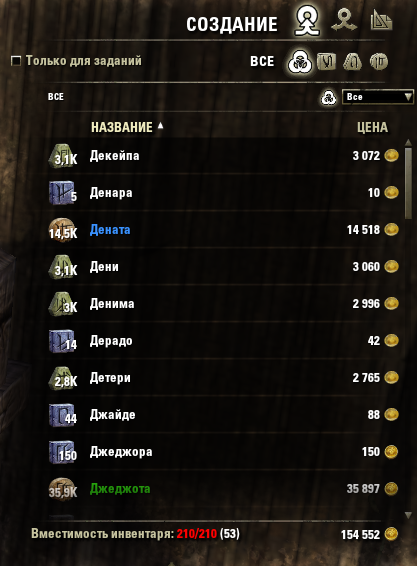The height and width of the screenshot is (566, 417).
Task: Choose the Дерадо rune priced at 42
Action: 224,341
